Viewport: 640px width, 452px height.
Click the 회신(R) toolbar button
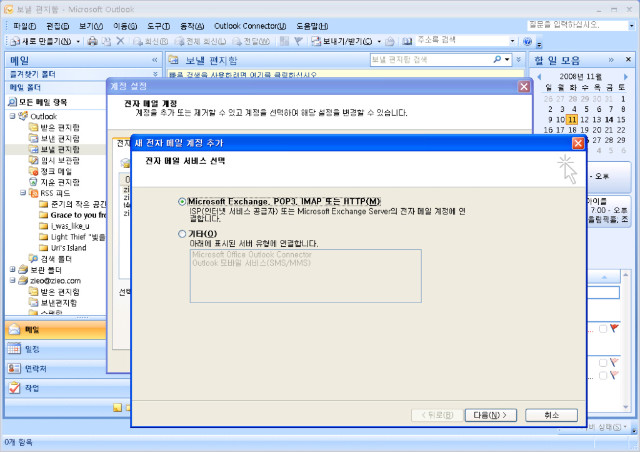150,41
